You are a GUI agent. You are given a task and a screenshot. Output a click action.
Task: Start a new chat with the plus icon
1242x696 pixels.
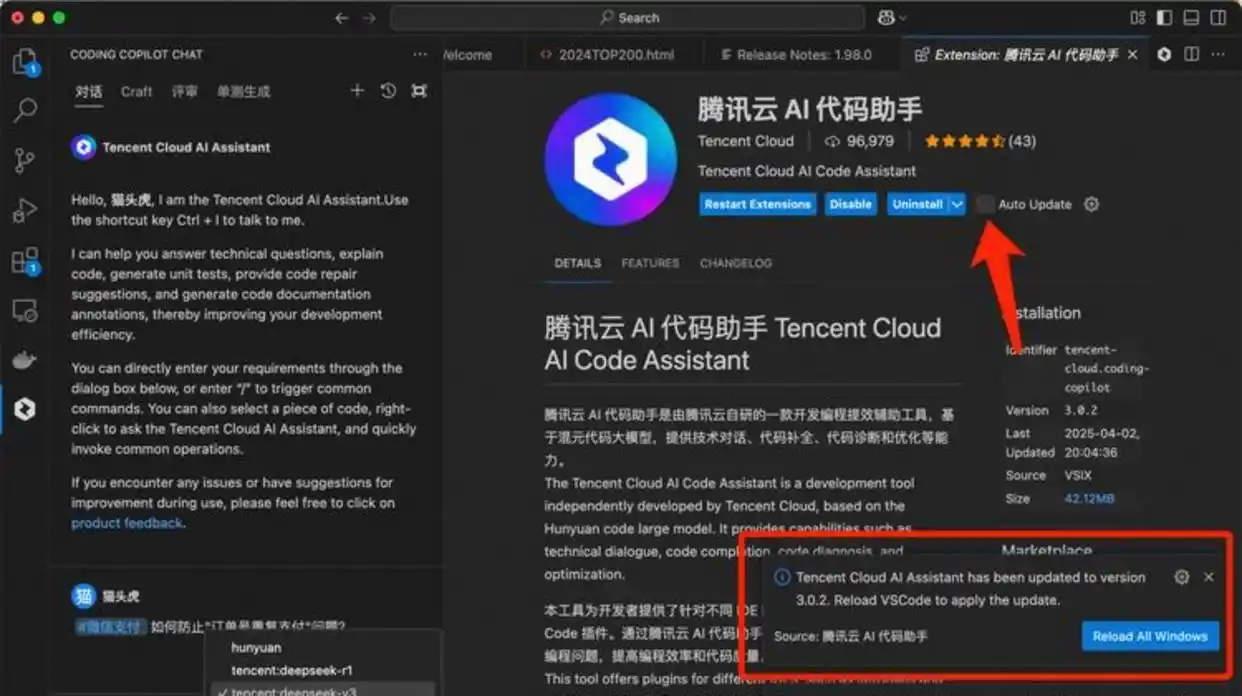[x=357, y=90]
